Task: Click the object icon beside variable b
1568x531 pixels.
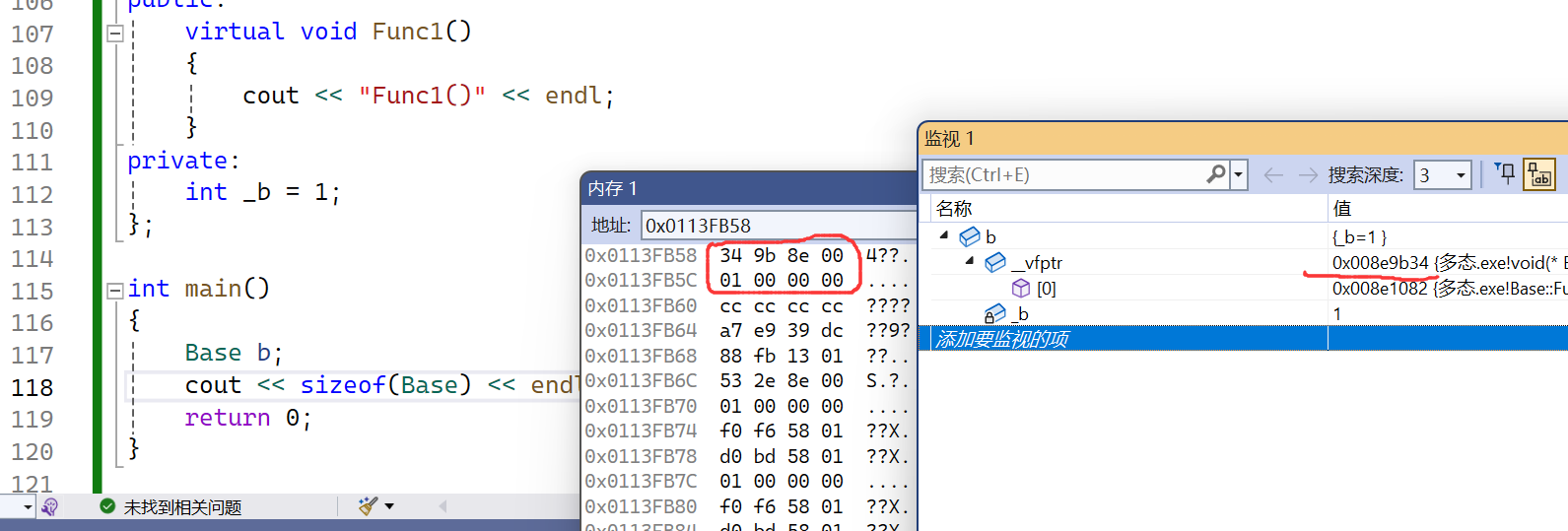Action: coord(970,236)
